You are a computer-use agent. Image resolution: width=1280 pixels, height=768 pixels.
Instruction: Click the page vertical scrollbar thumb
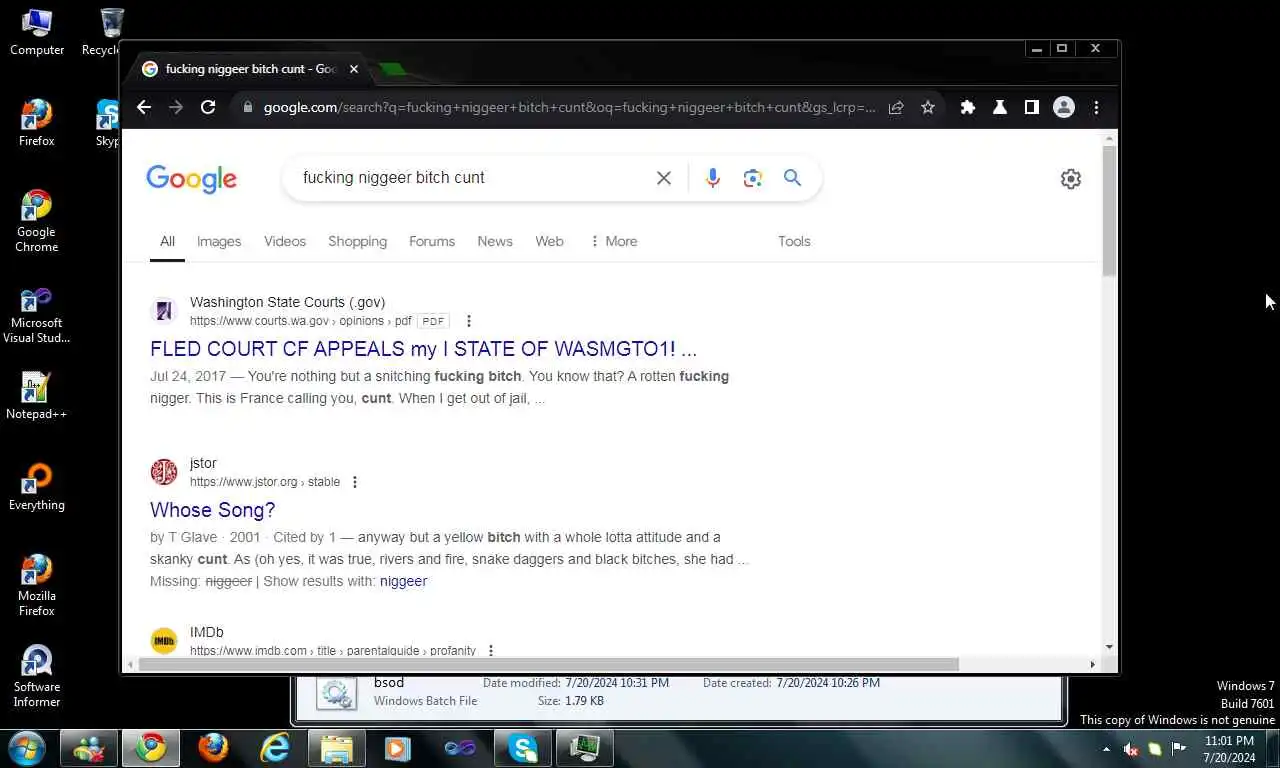(x=1109, y=211)
